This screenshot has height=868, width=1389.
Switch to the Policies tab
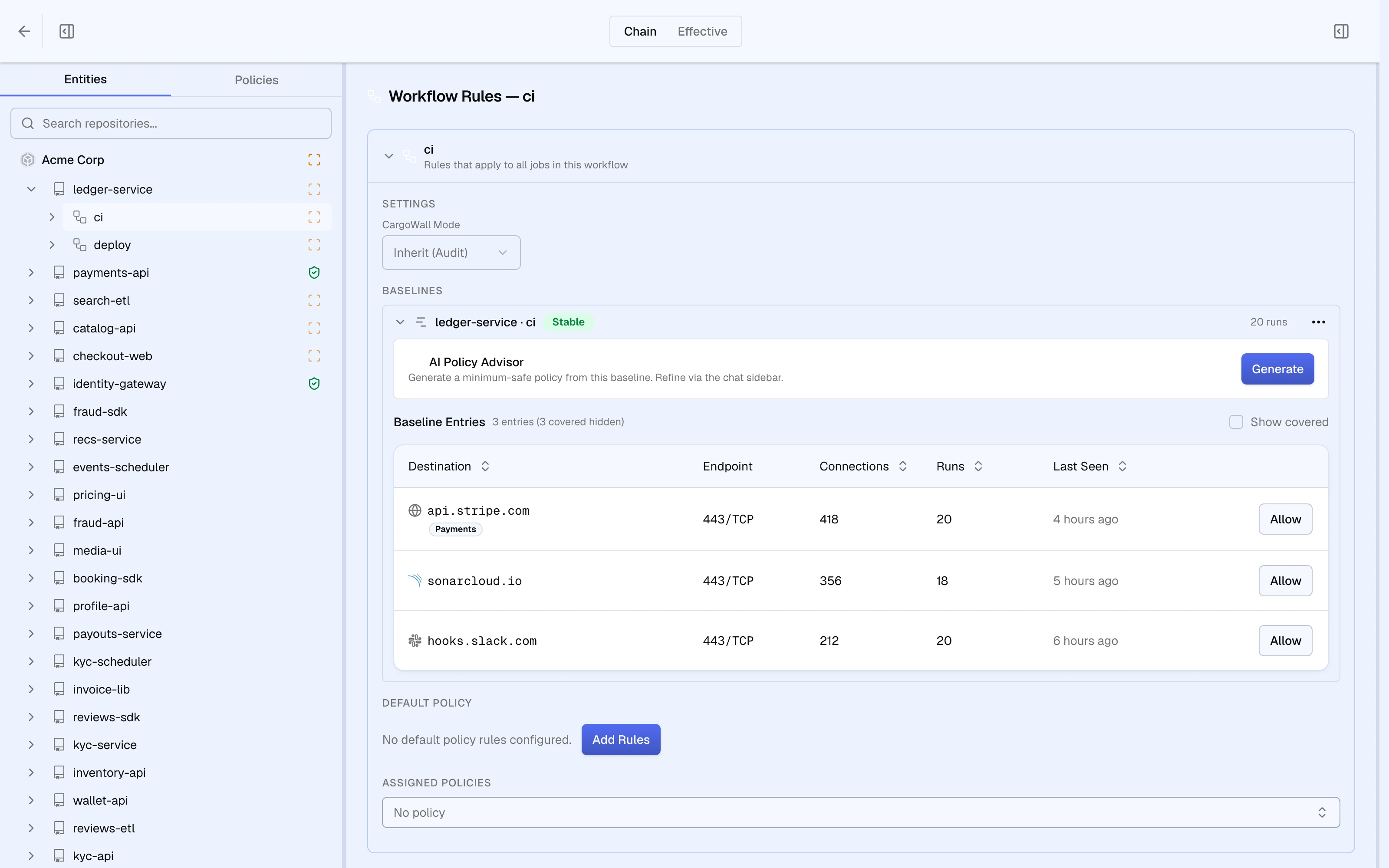pos(257,80)
